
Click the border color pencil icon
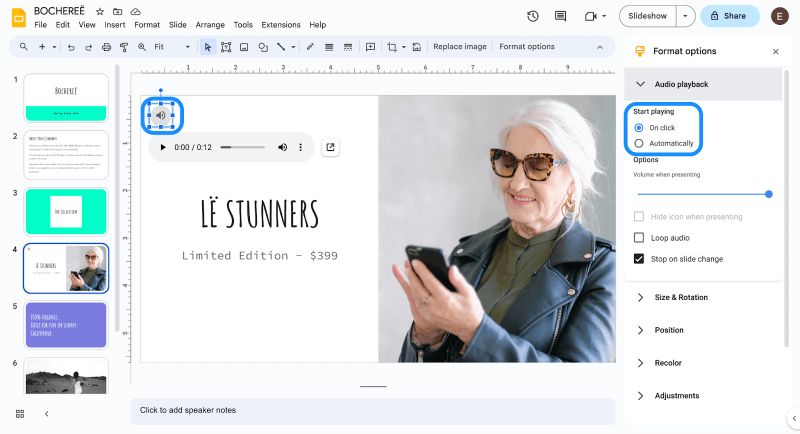coord(310,47)
